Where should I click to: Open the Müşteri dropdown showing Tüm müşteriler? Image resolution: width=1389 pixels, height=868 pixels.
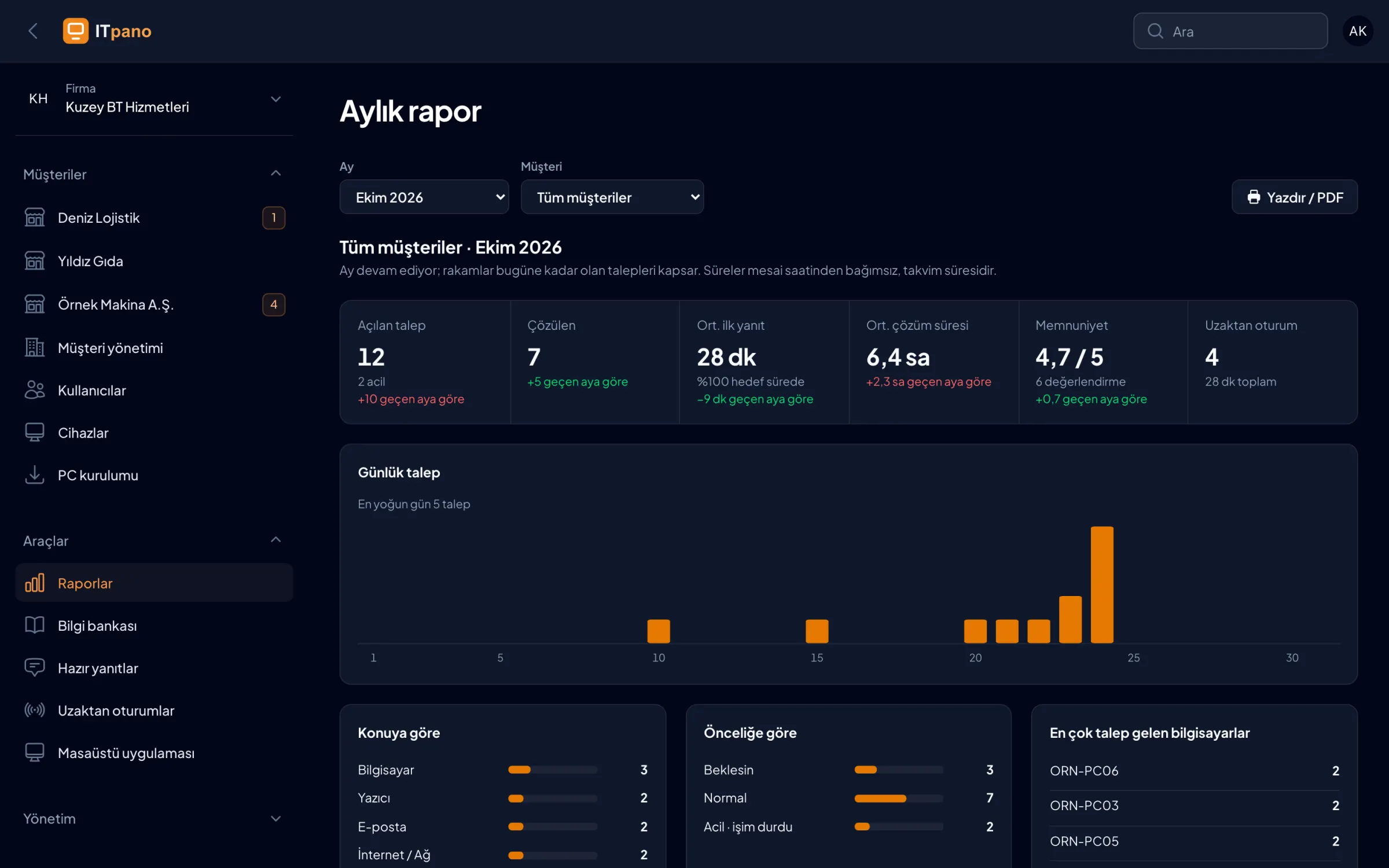tap(612, 197)
